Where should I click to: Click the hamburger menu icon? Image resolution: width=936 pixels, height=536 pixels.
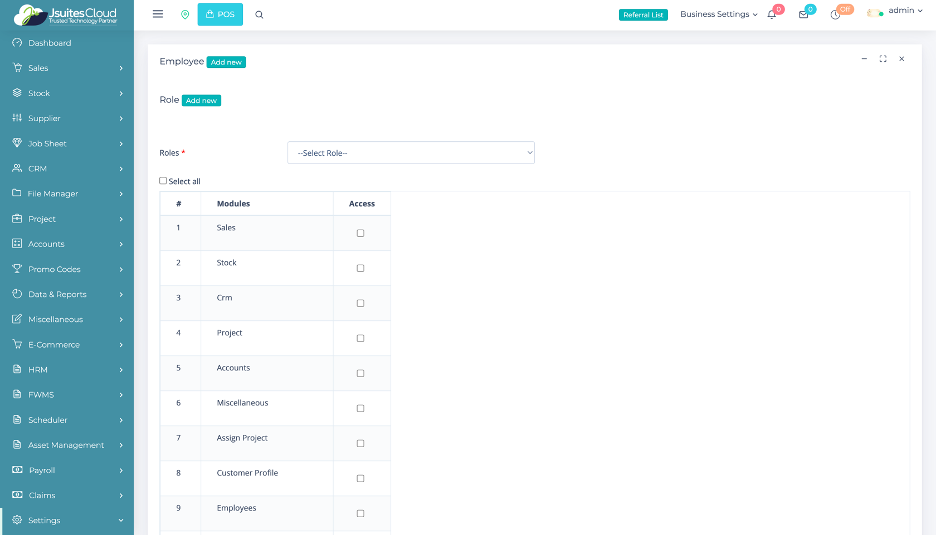(x=158, y=14)
